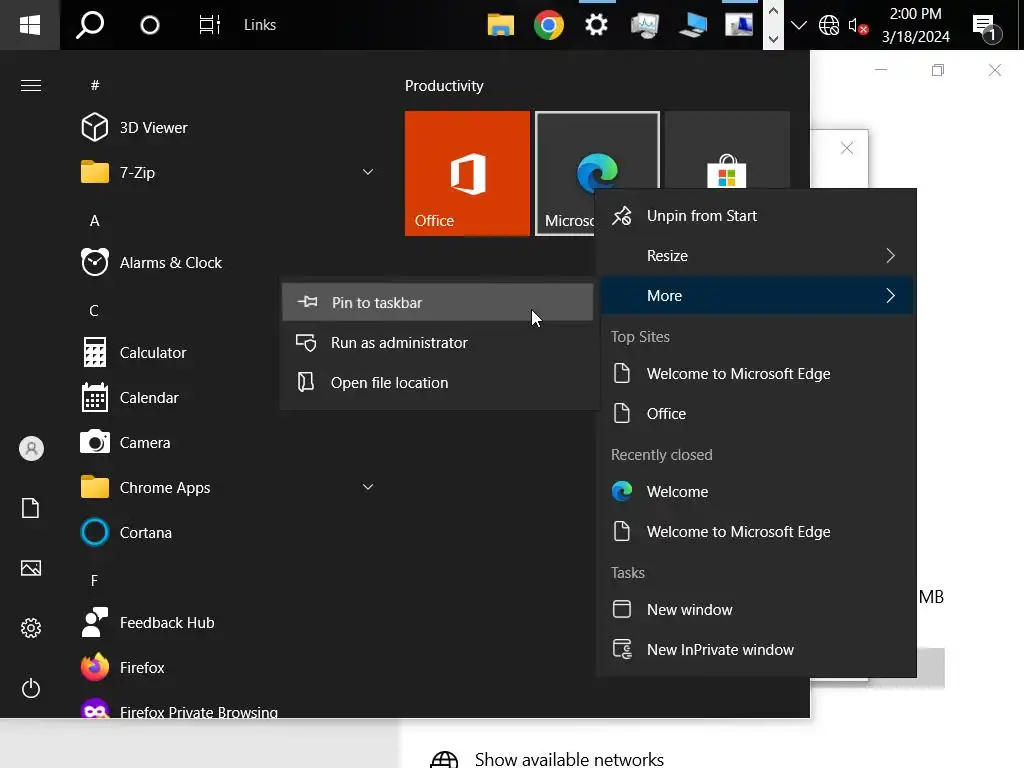Expand the Resize submenu
This screenshot has height=768, width=1024.
coord(756,255)
